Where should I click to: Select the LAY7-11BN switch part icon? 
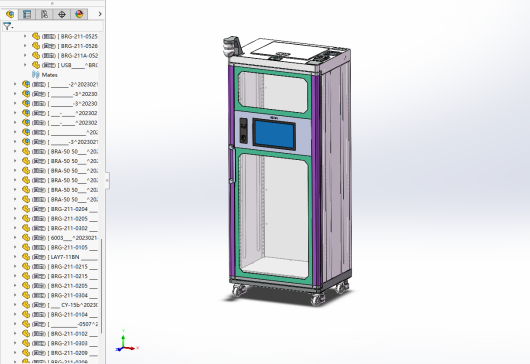[26, 257]
